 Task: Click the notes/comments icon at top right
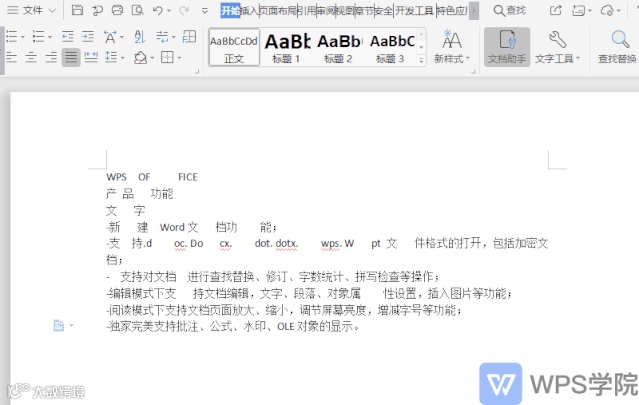[578, 10]
